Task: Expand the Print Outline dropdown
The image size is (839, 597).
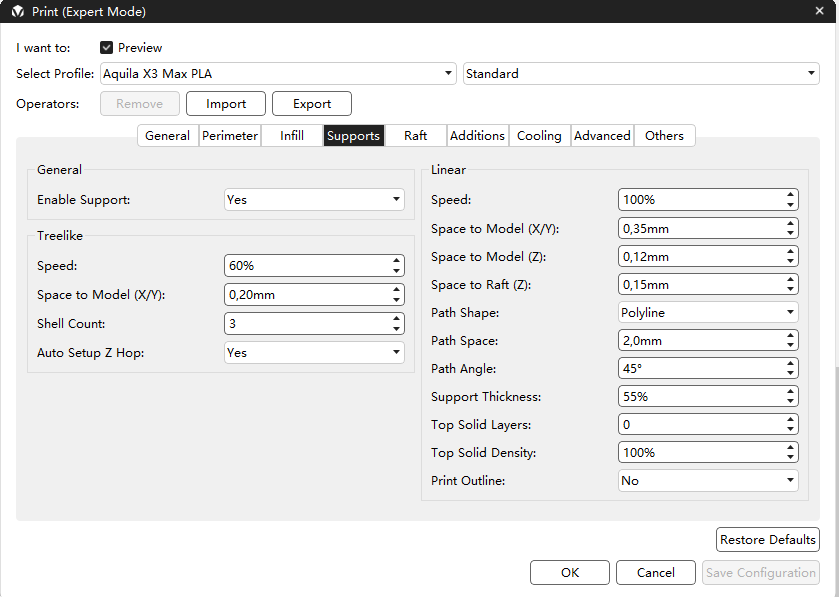Action: (x=708, y=481)
